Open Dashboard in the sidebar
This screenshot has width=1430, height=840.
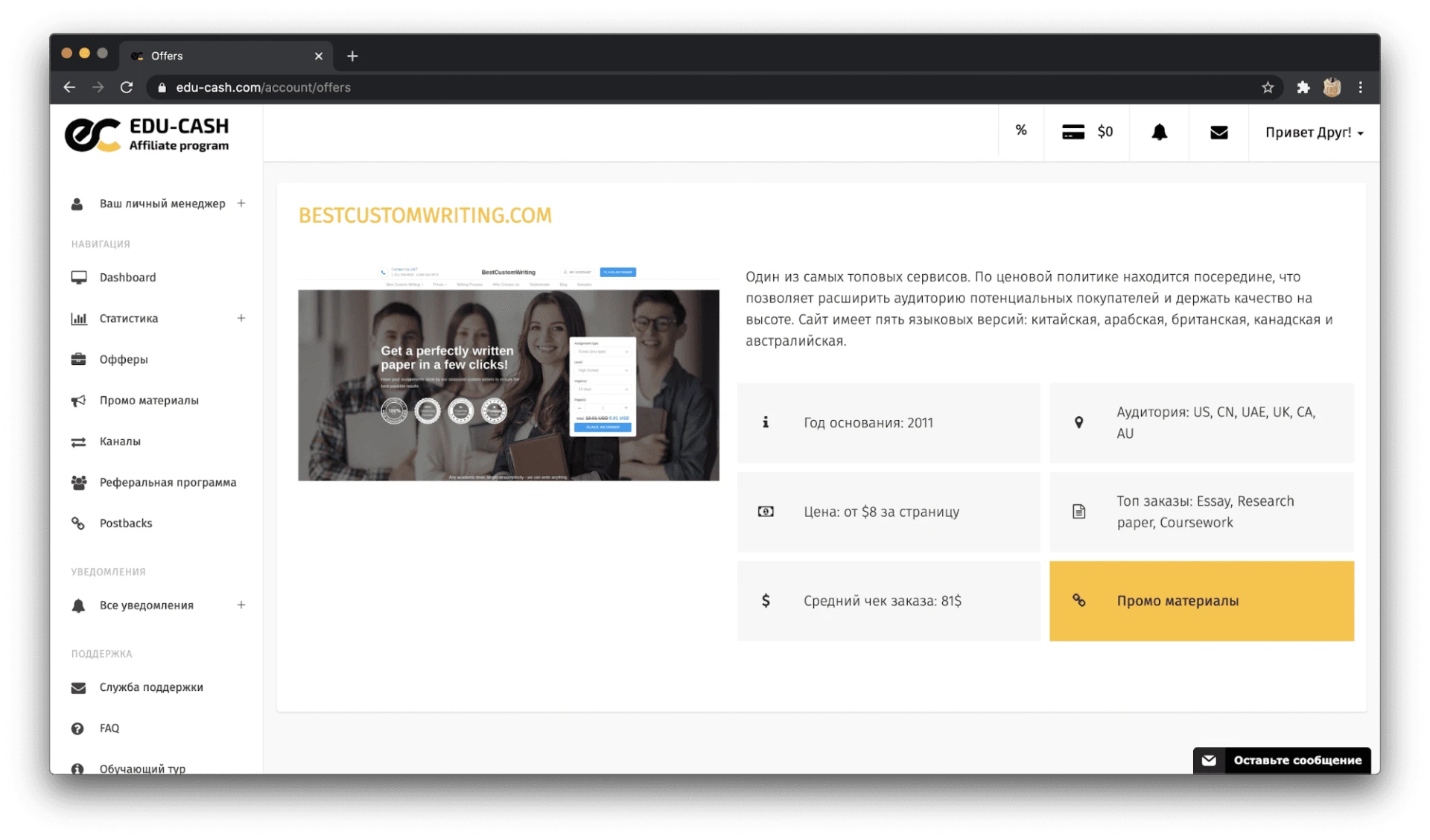(127, 278)
